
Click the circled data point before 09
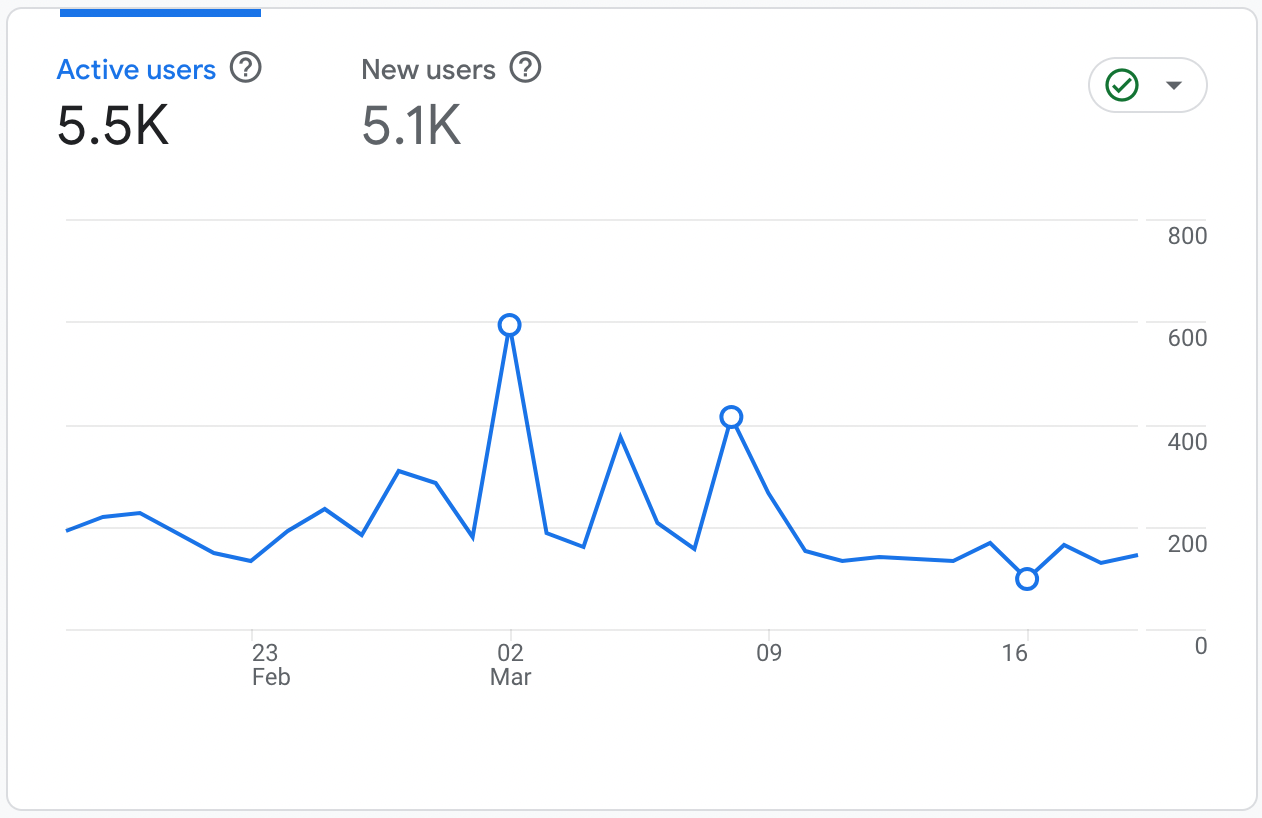[731, 417]
